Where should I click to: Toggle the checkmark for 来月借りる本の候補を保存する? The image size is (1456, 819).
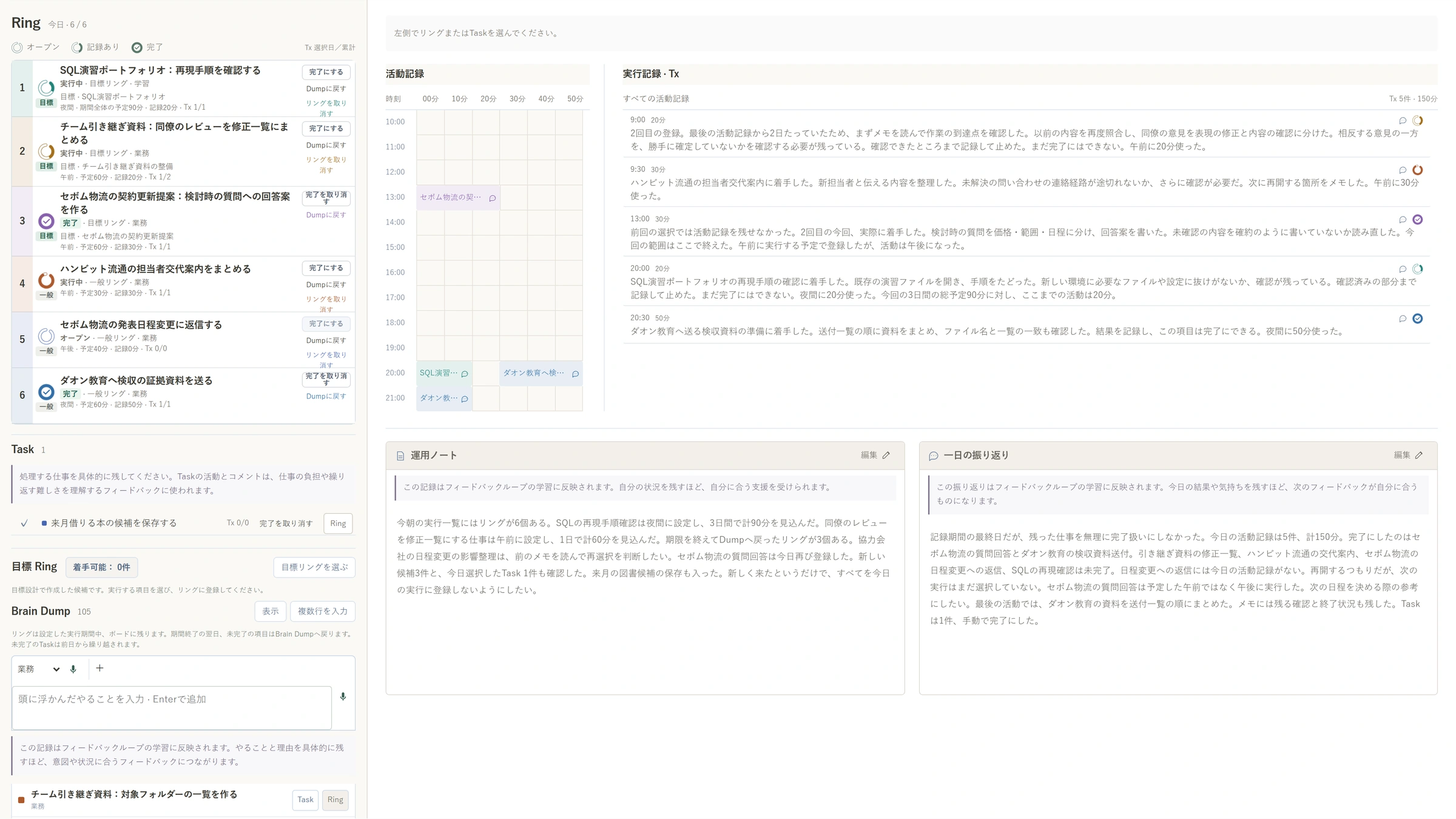pos(24,523)
